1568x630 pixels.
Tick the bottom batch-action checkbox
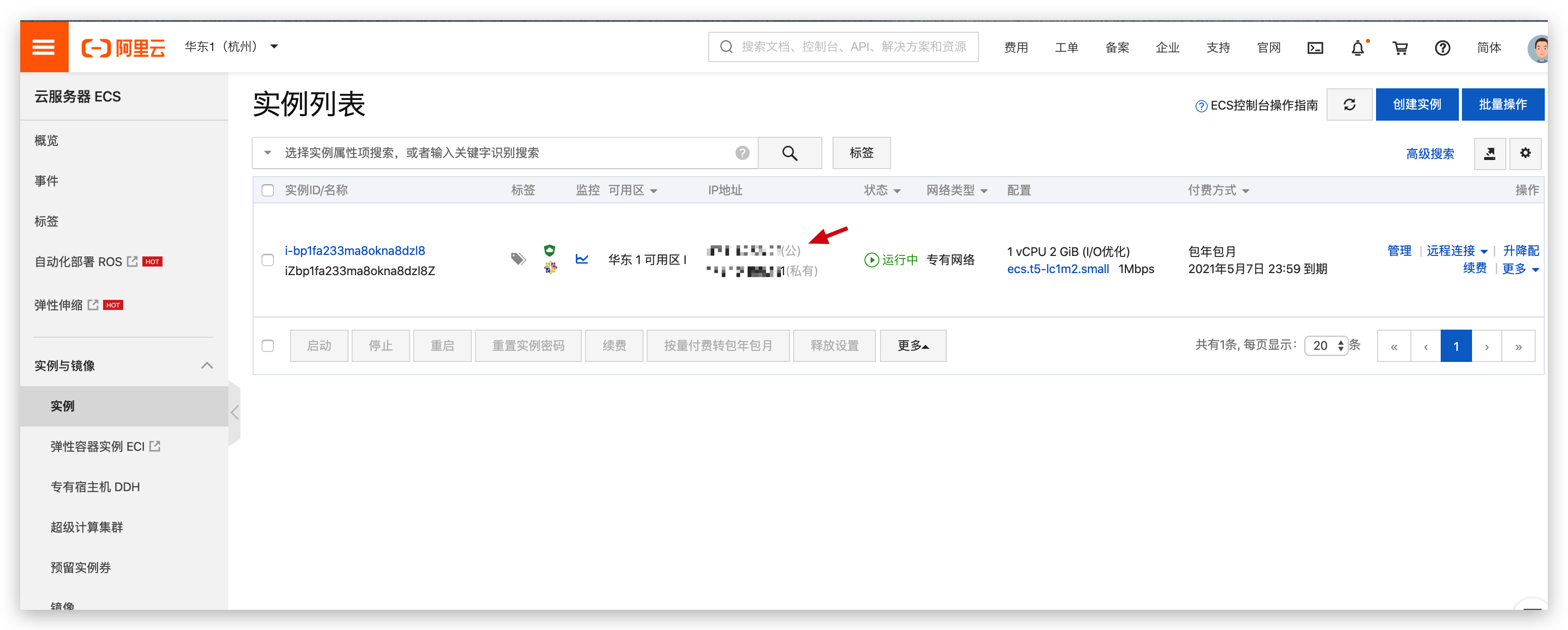coord(268,346)
